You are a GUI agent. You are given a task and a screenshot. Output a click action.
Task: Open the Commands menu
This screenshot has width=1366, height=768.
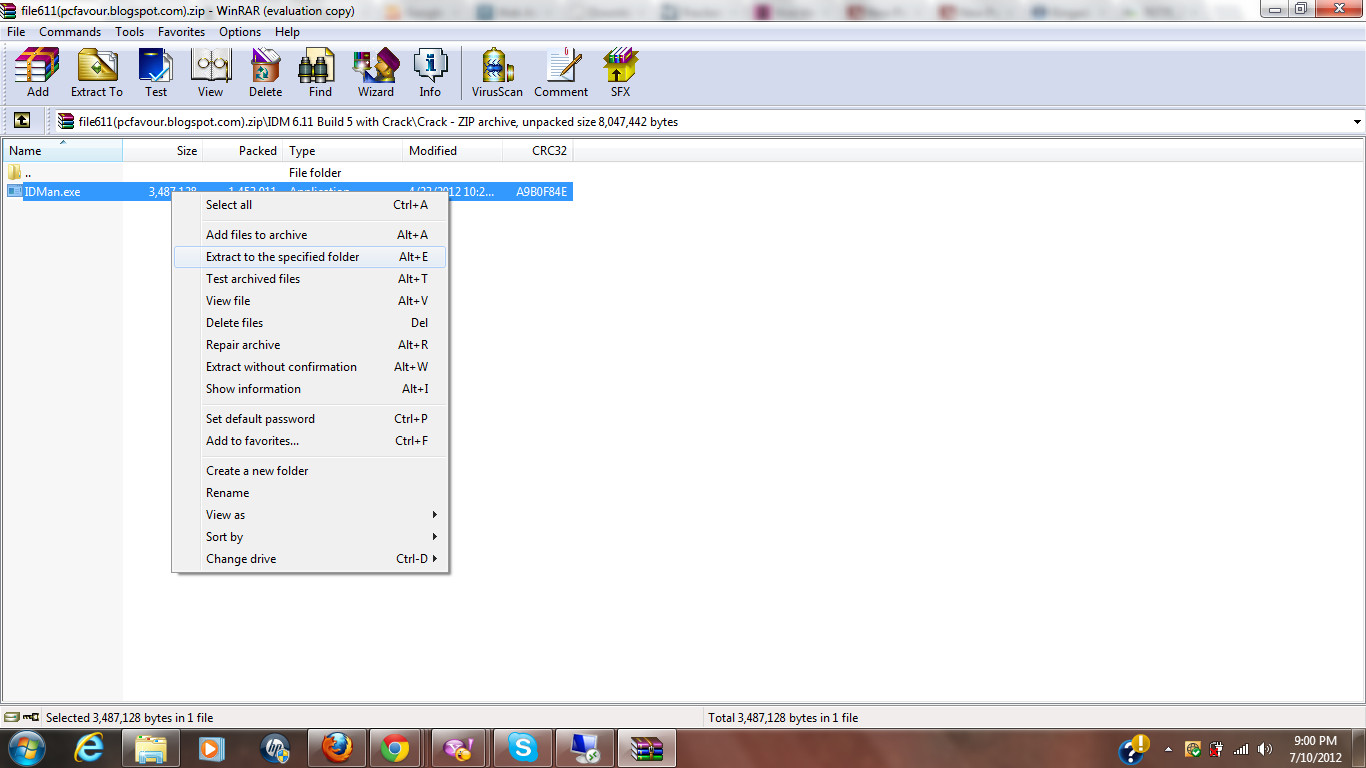[x=70, y=32]
